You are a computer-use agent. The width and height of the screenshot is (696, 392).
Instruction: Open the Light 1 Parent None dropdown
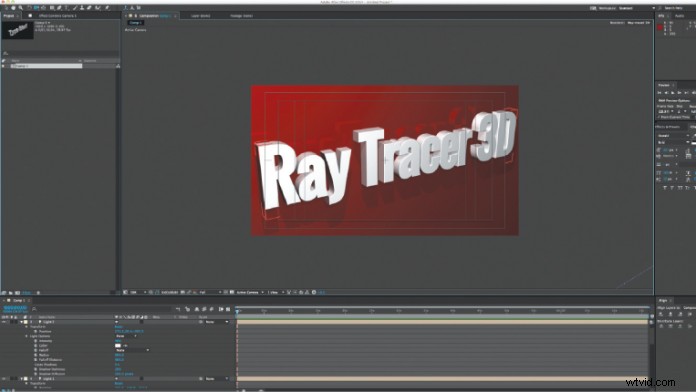[217, 379]
